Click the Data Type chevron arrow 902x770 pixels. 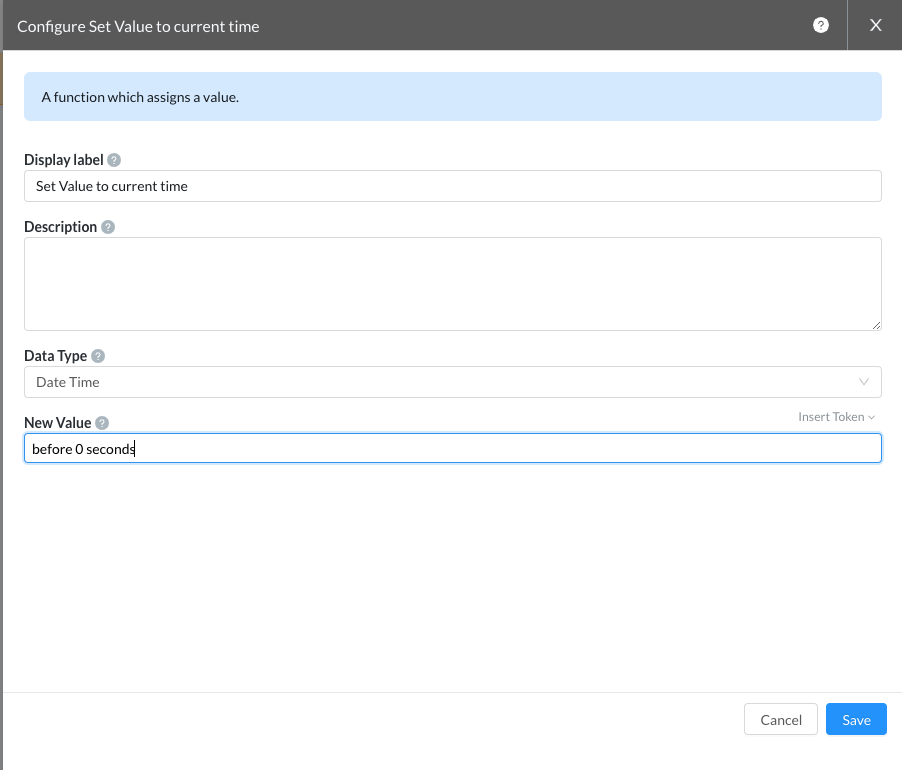pyautogui.click(x=864, y=382)
